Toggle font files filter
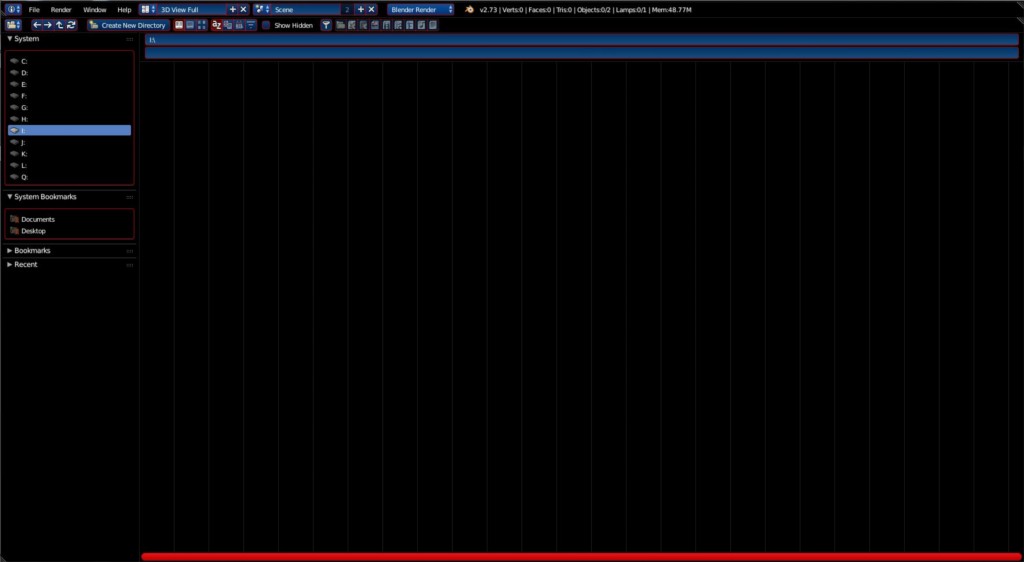Viewport: 1024px width, 562px height. pyautogui.click(x=409, y=25)
